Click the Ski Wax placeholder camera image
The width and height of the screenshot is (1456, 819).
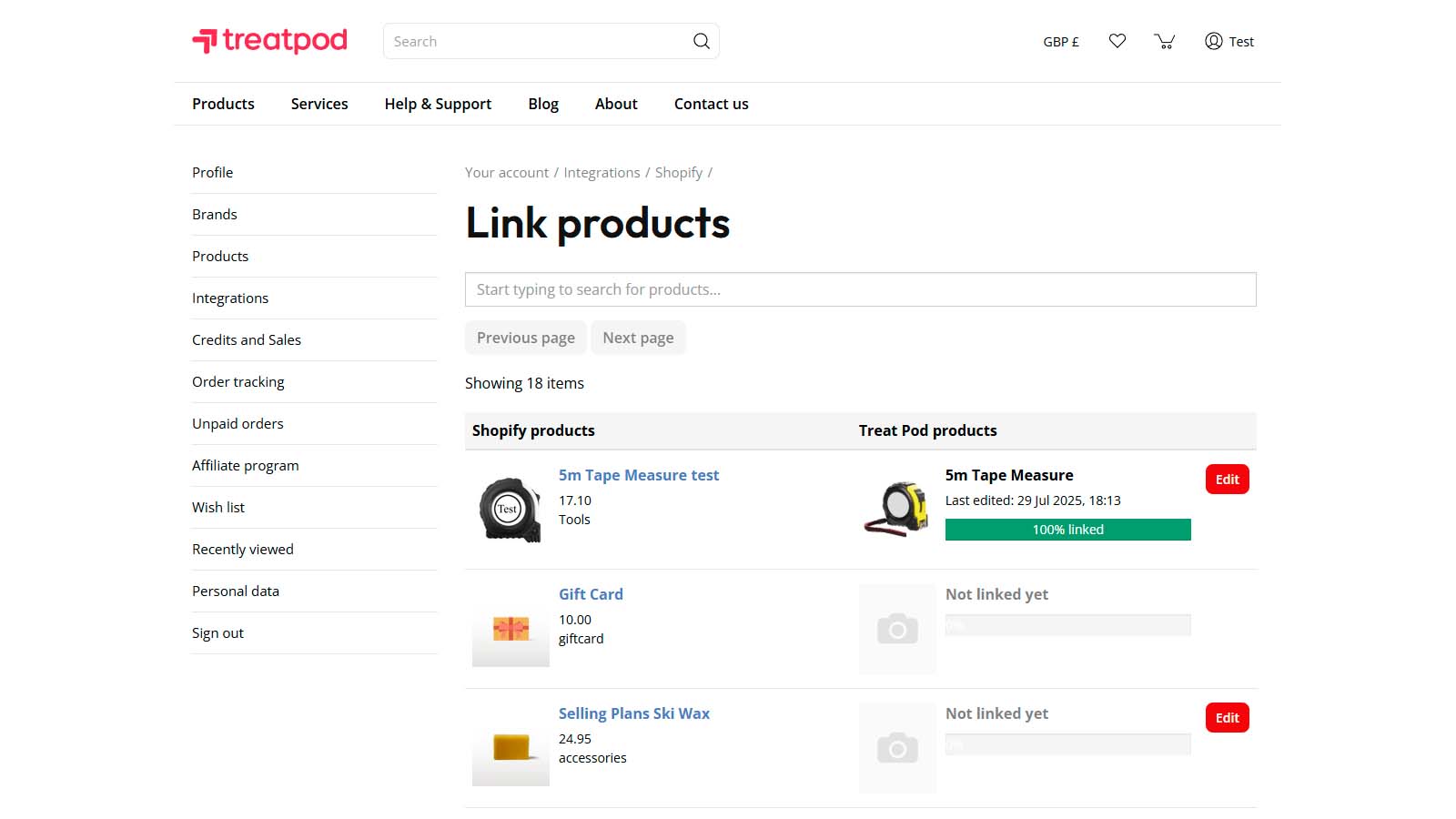(897, 748)
